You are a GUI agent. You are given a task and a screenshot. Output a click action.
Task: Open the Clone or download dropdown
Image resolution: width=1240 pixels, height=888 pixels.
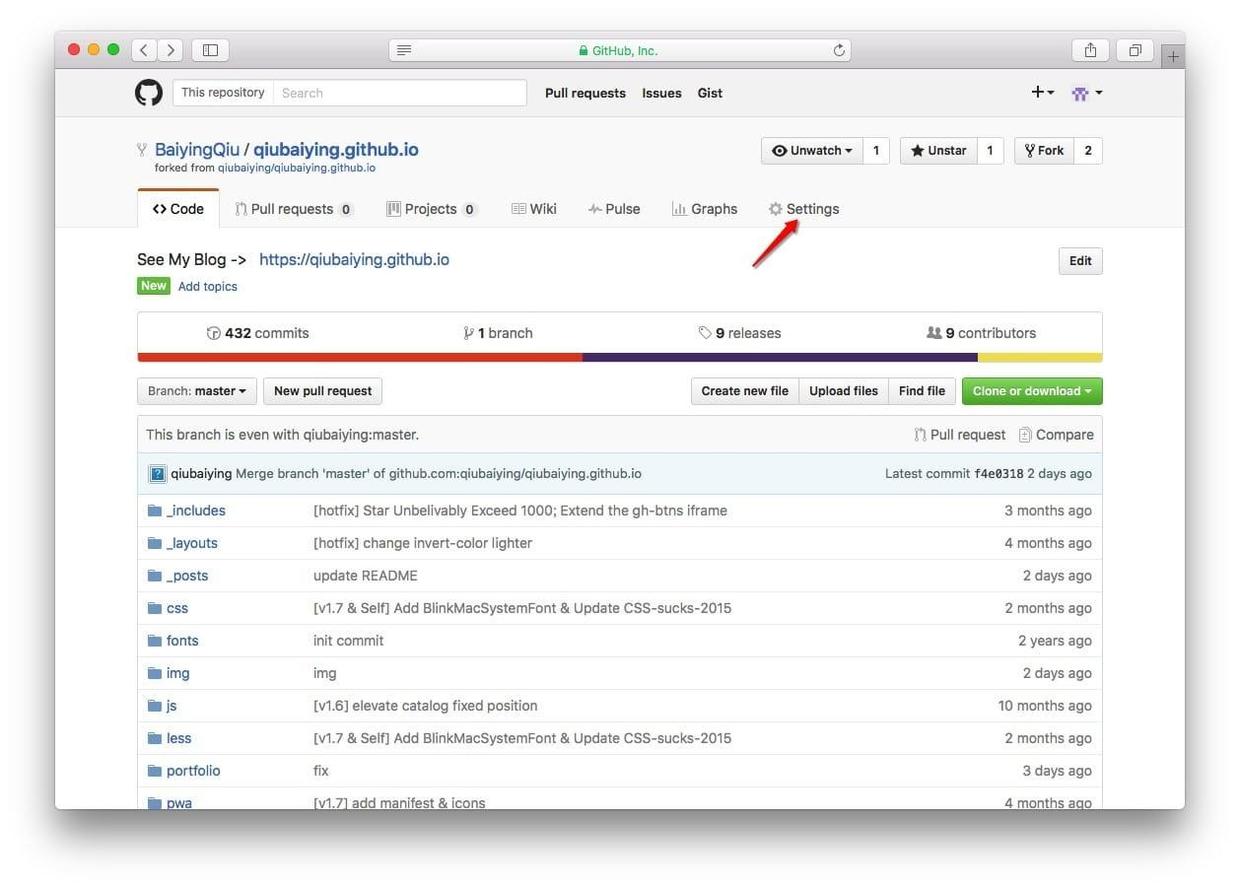(1031, 391)
